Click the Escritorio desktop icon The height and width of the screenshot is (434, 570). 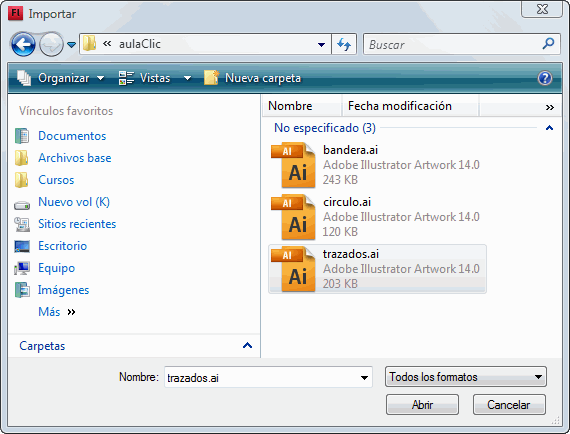pyautogui.click(x=22, y=246)
